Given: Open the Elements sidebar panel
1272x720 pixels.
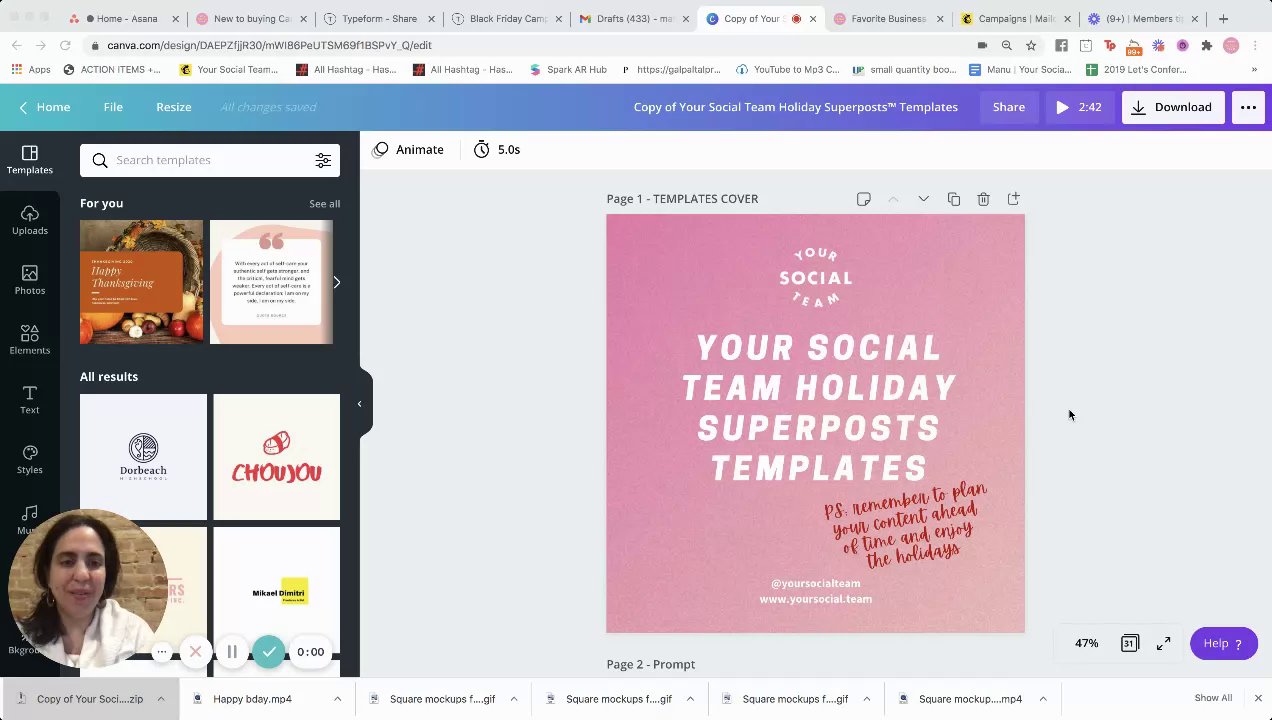Looking at the screenshot, I should 29,340.
